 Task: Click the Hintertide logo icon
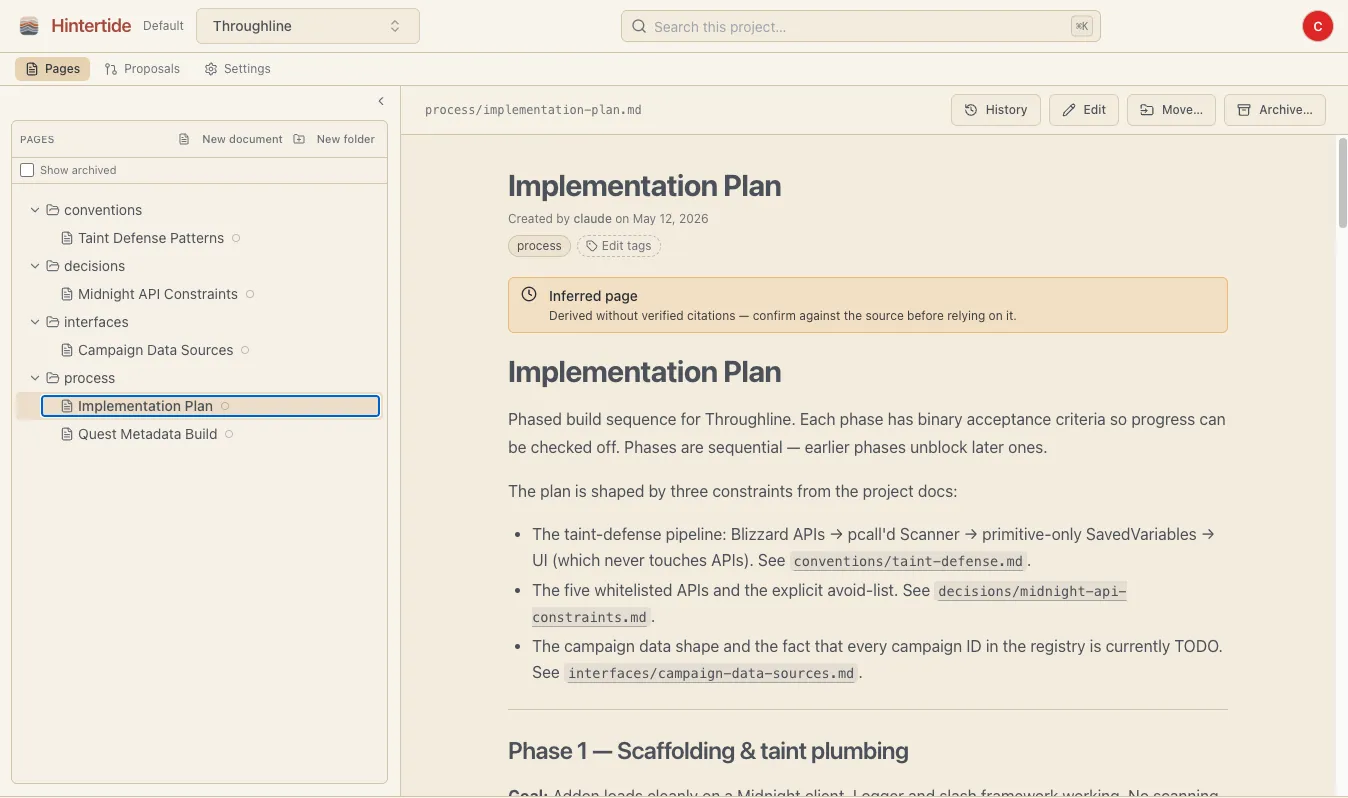pos(29,26)
